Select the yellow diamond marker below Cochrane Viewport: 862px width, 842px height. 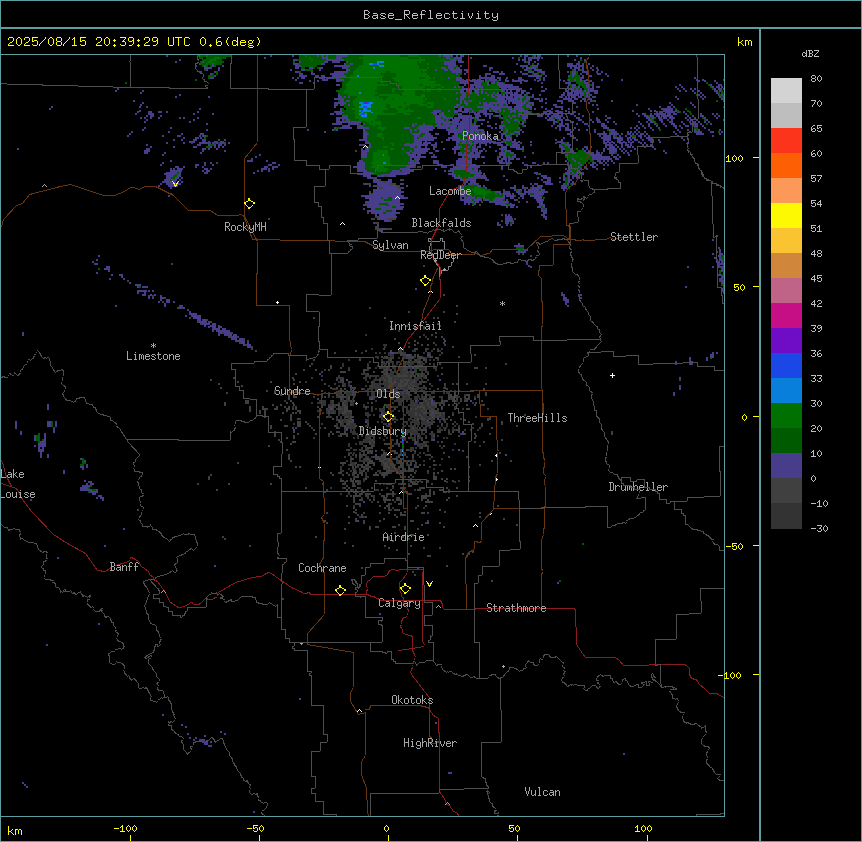pyautogui.click(x=340, y=590)
